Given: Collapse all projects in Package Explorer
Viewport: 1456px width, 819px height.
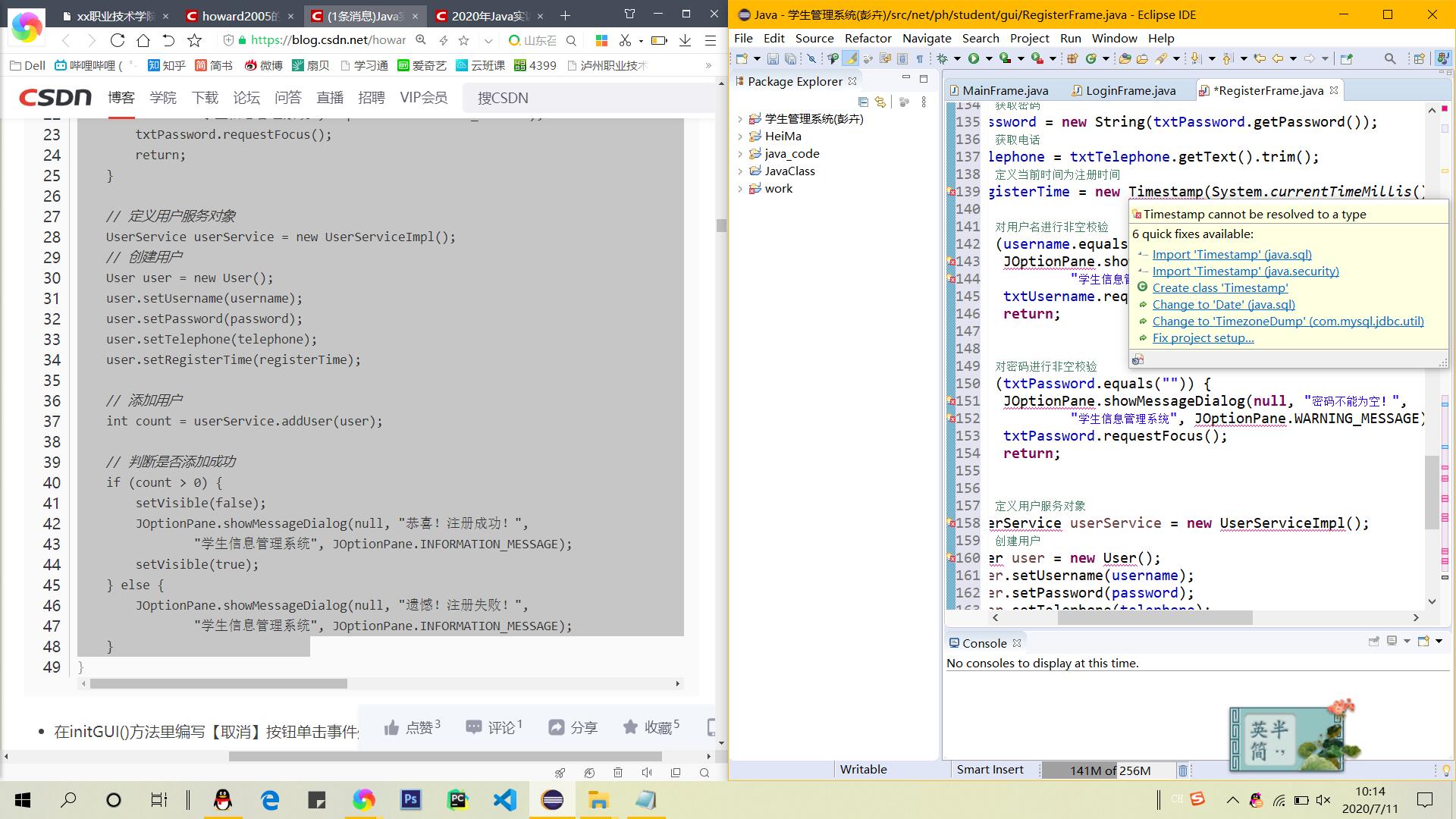Looking at the screenshot, I should [863, 102].
